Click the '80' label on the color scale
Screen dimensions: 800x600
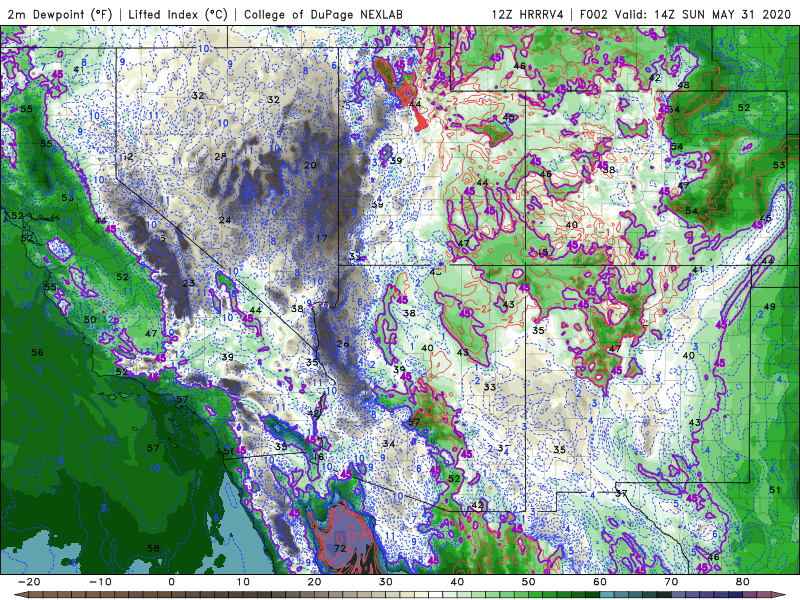coord(743,582)
